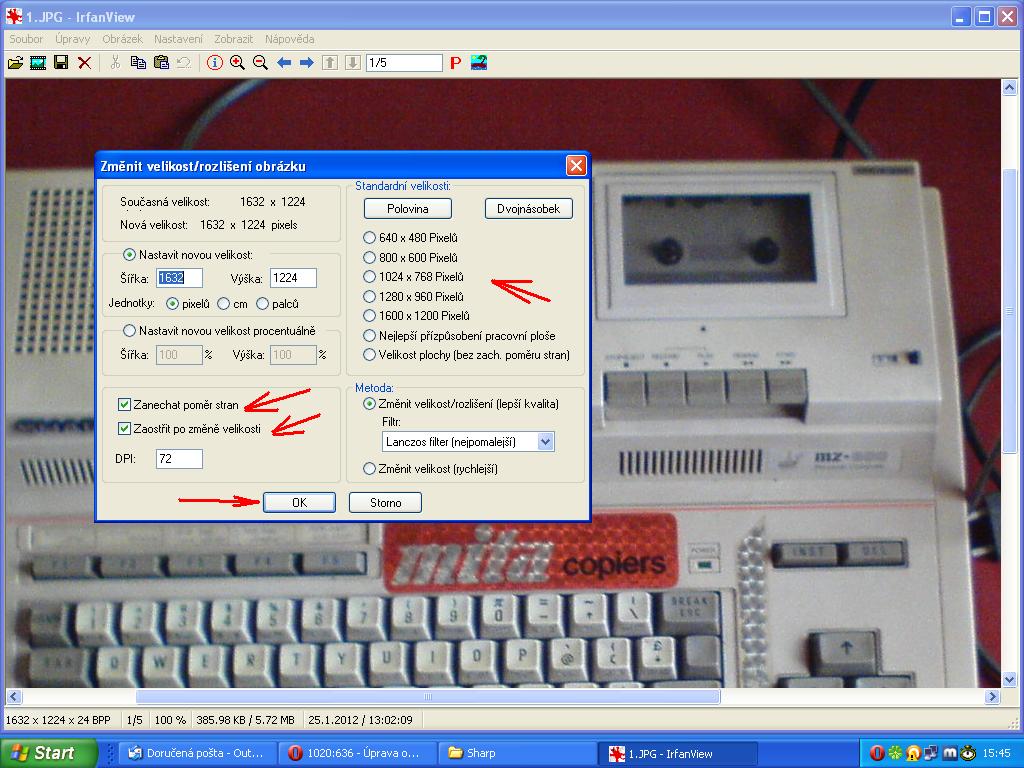This screenshot has height=768, width=1024.
Task: Open the Windows Start button
Action: (x=48, y=753)
